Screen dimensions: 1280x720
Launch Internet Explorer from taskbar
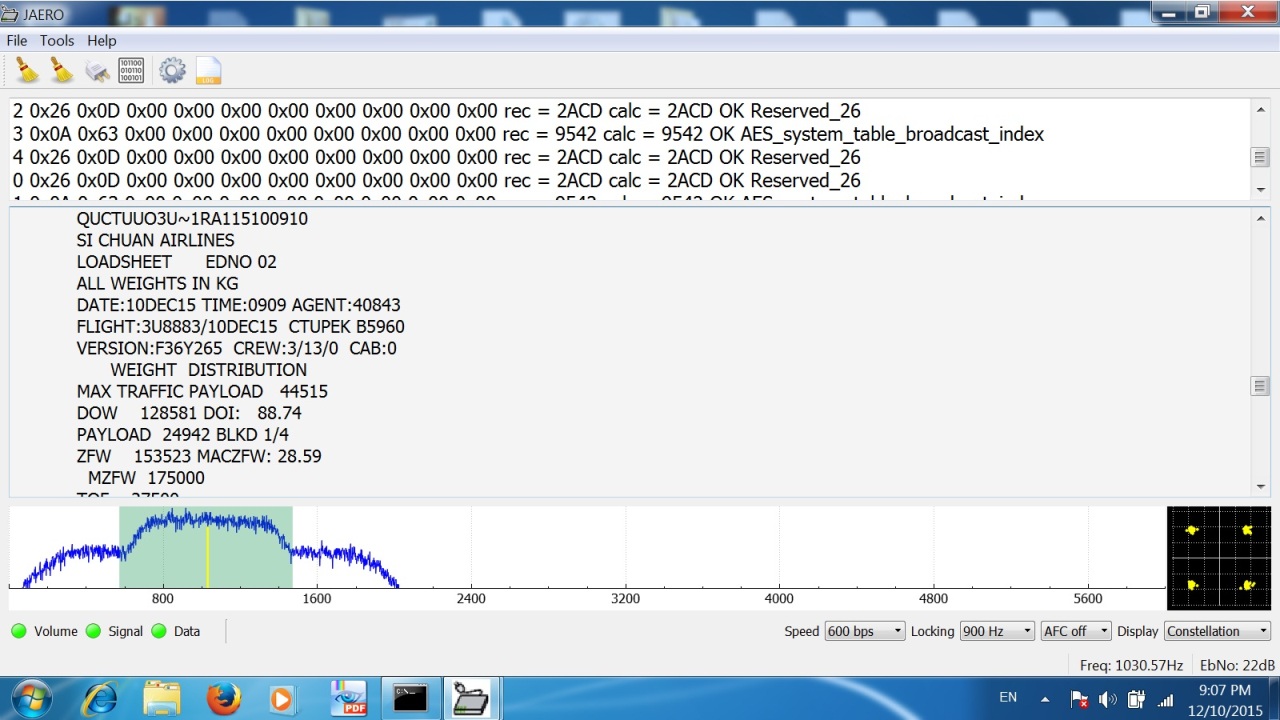pos(100,698)
